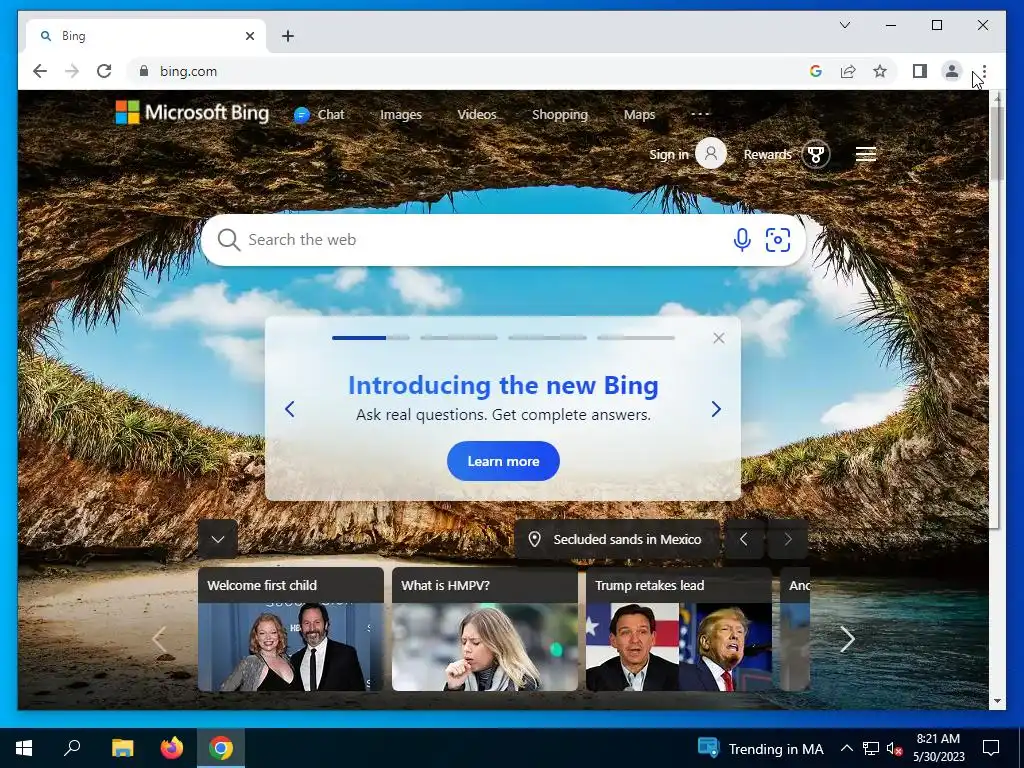The width and height of the screenshot is (1024, 768).
Task: Go to next promo slide
Action: coord(716,409)
